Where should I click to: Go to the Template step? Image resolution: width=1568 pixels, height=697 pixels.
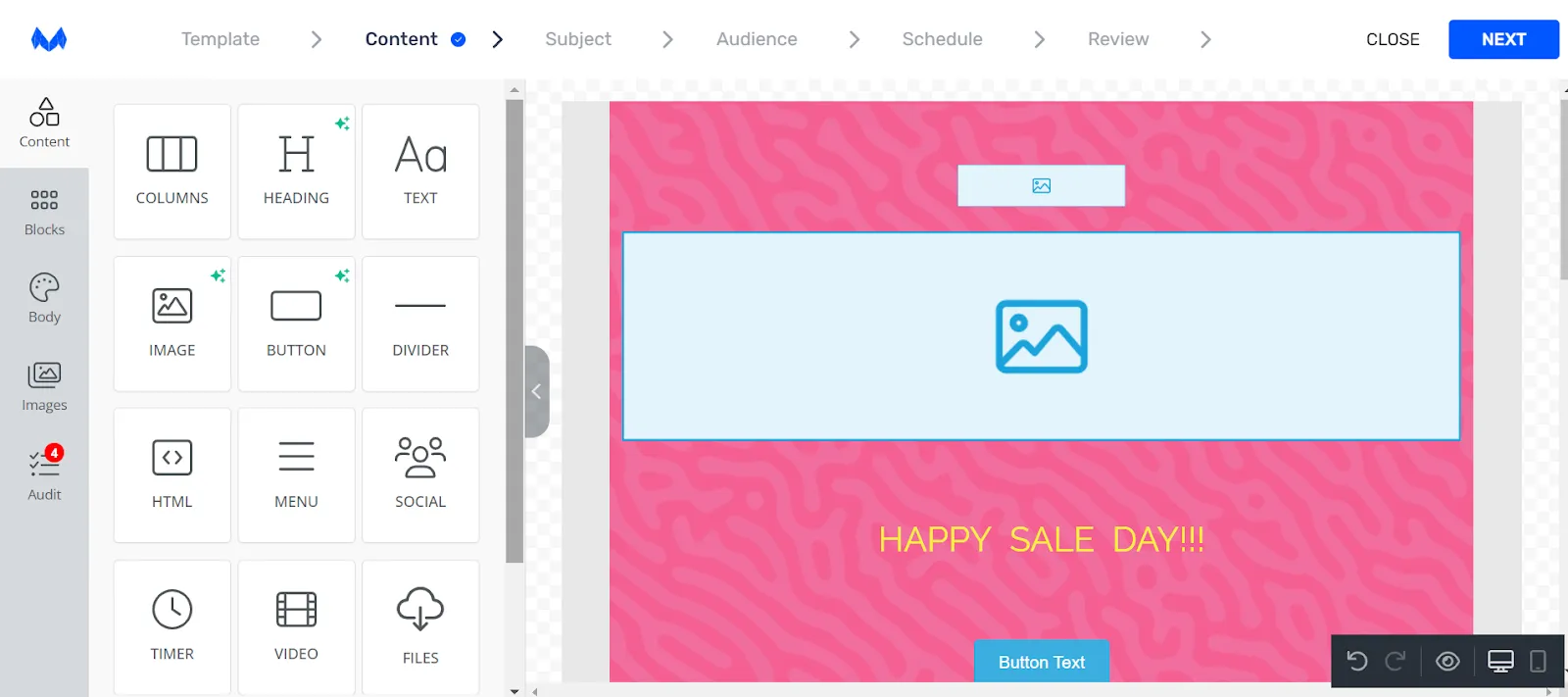[220, 39]
